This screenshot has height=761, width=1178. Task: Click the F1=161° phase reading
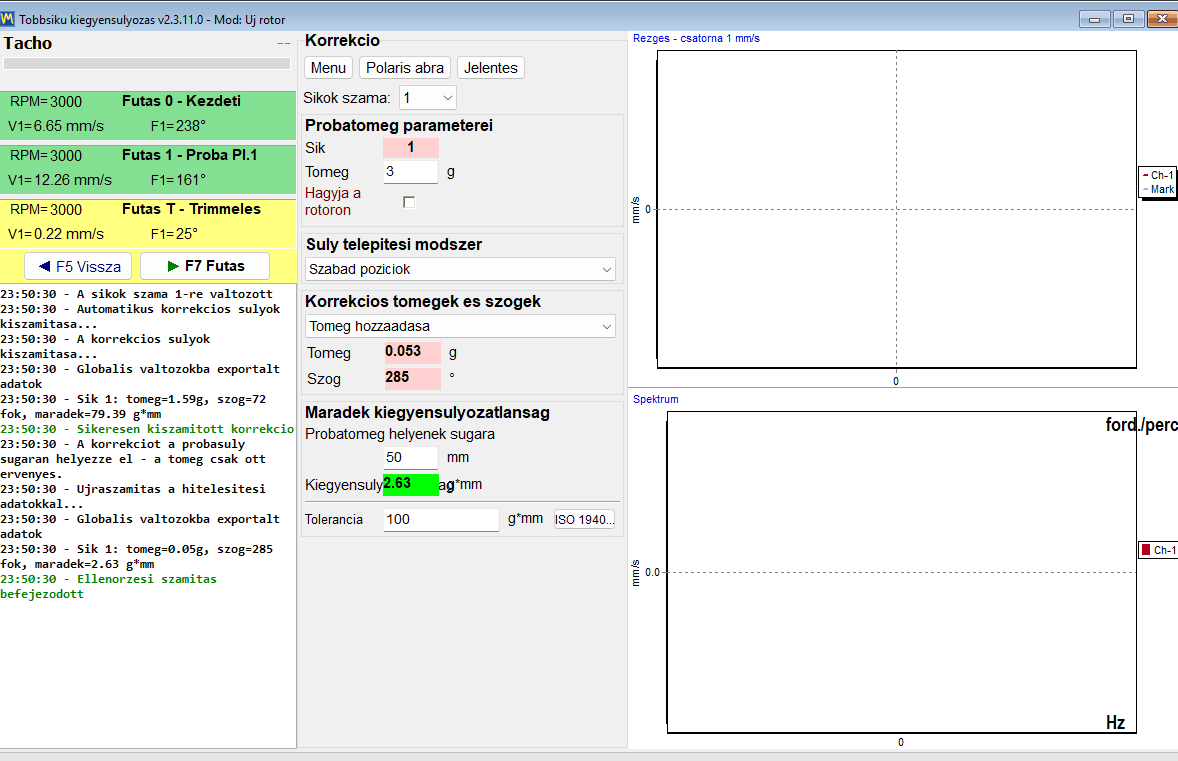pyautogui.click(x=178, y=180)
